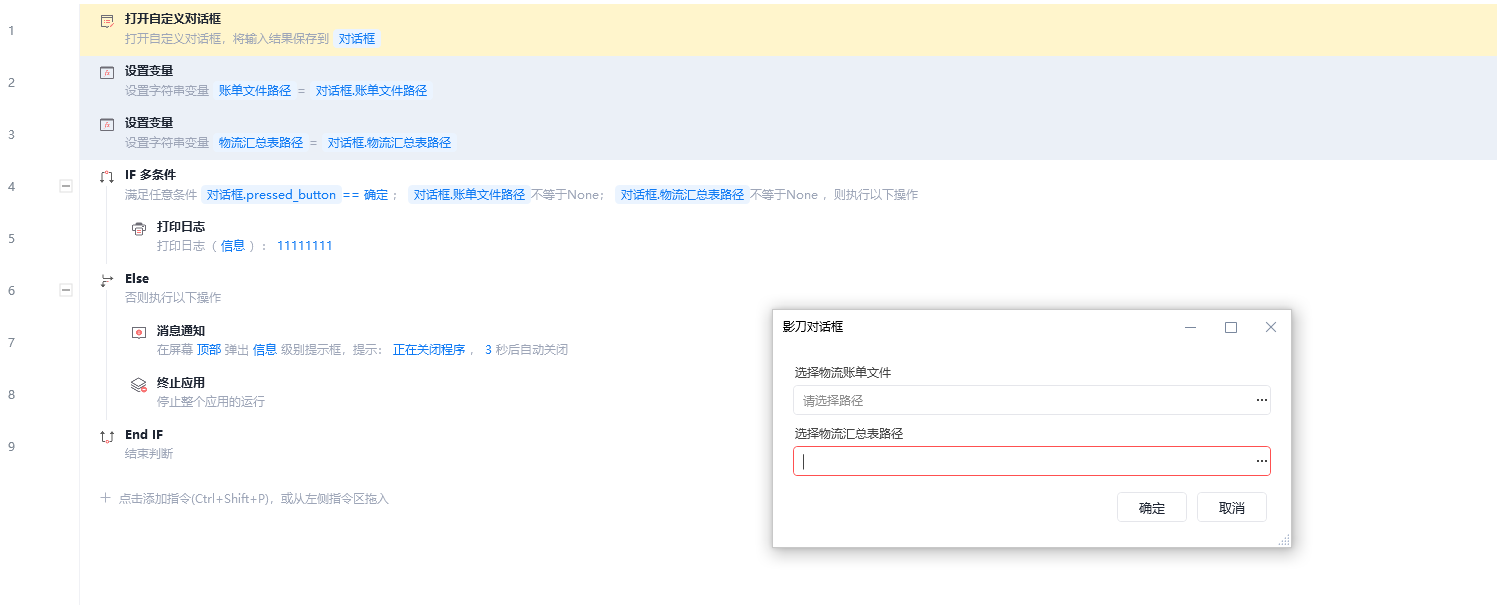
Task: Select the 打开自定义对话框 step title
Action: pos(173,19)
